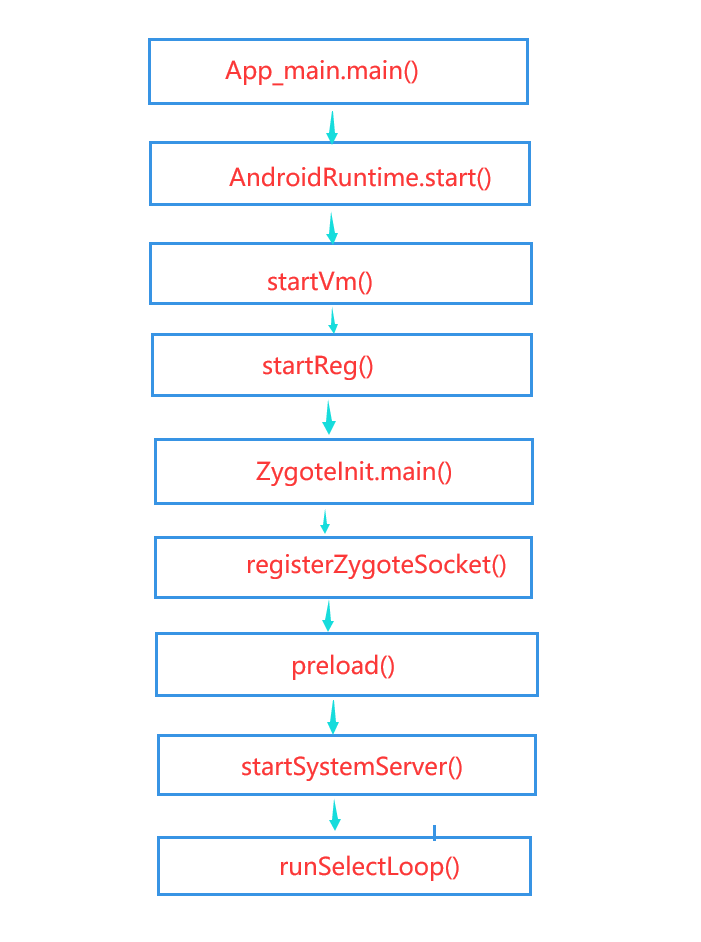Click the arrow between AndroidRuntime.start() and startVm()
Viewport: 701px width, 942px height.
click(332, 226)
